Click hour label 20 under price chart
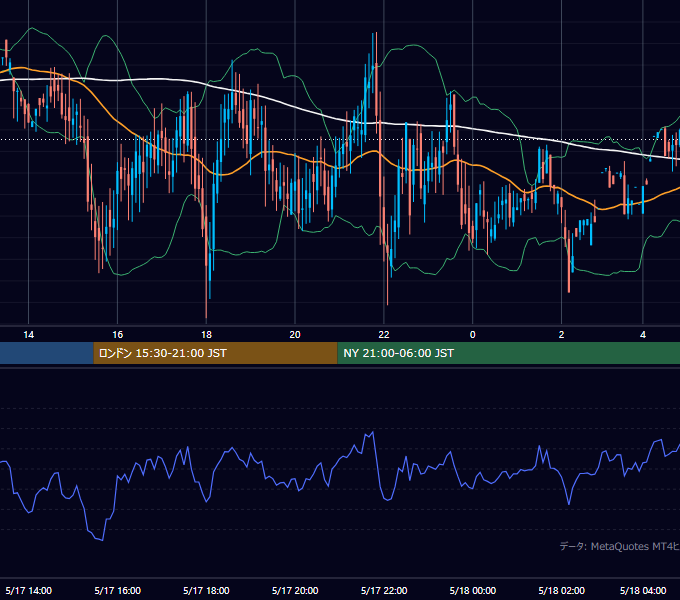This screenshot has width=680, height=600. coord(295,335)
